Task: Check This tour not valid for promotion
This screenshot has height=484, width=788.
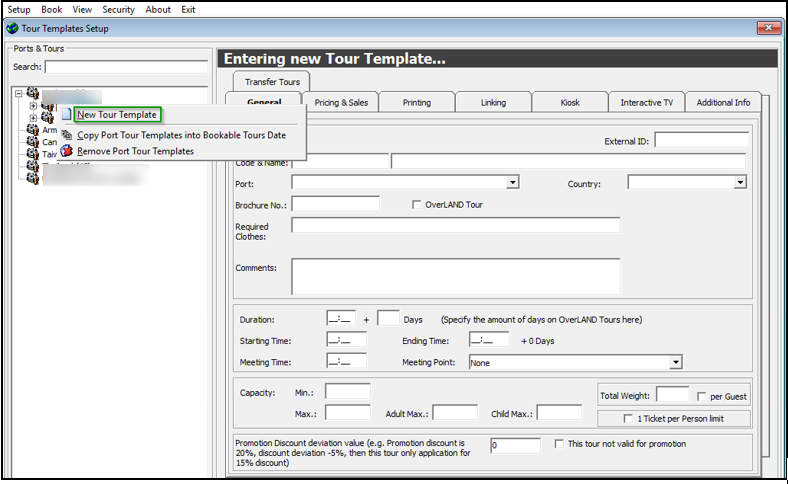Action: [559, 444]
